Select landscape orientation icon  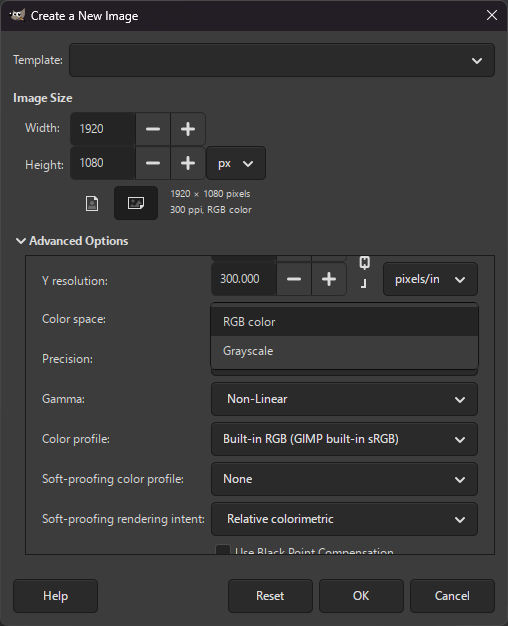point(136,203)
